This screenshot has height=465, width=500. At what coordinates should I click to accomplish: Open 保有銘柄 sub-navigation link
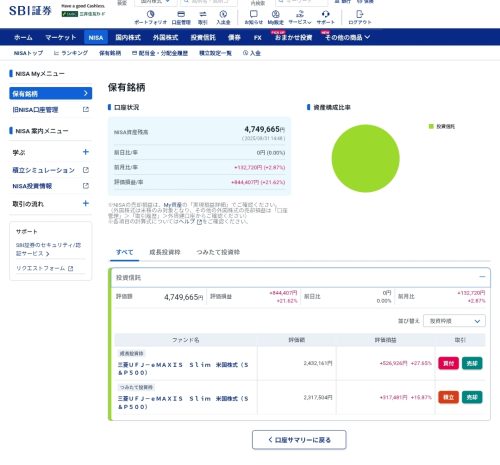[x=110, y=53]
